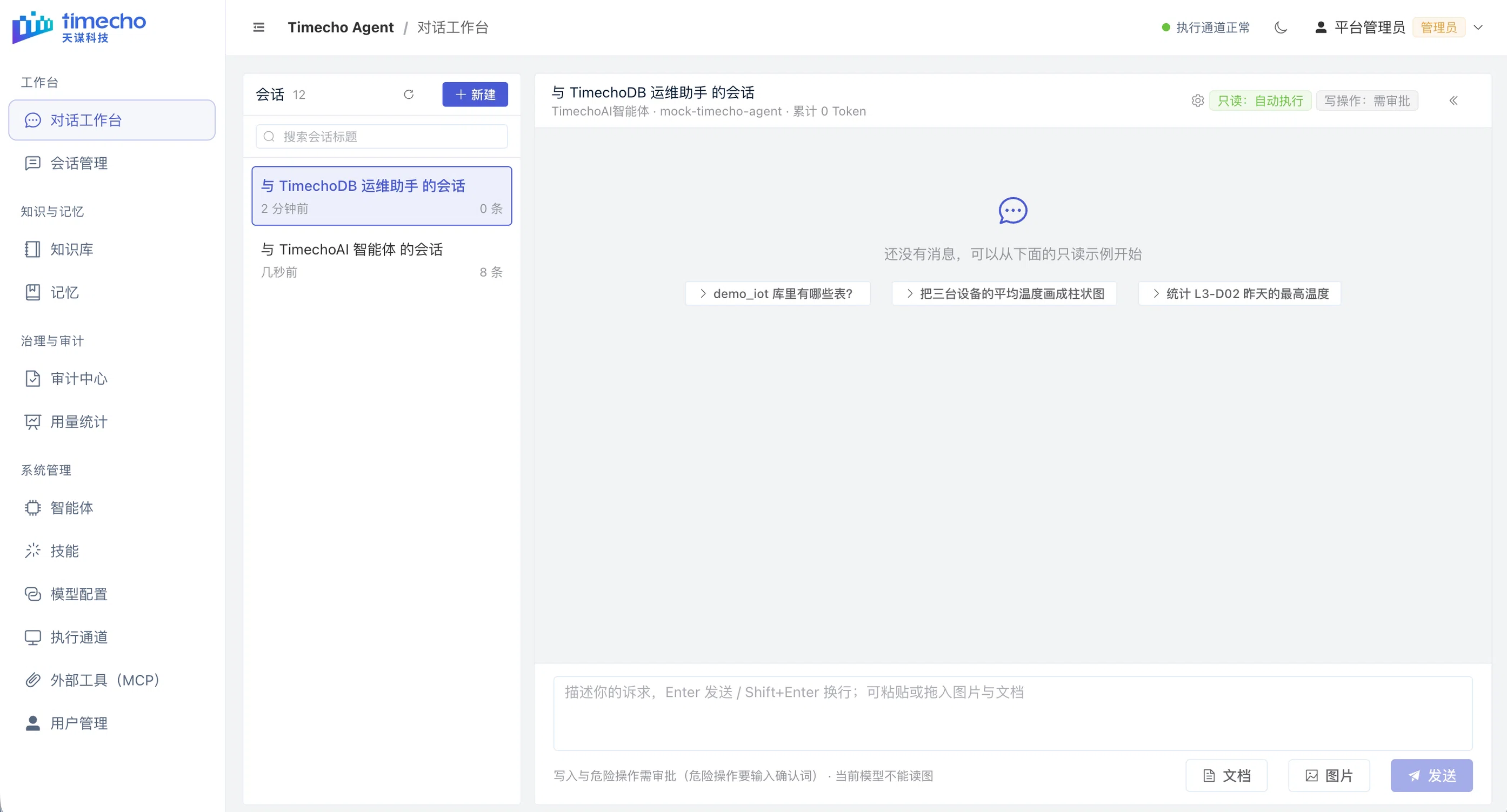The image size is (1507, 812).
Task: Open the 平台管理员 user dropdown
Action: click(x=1399, y=28)
